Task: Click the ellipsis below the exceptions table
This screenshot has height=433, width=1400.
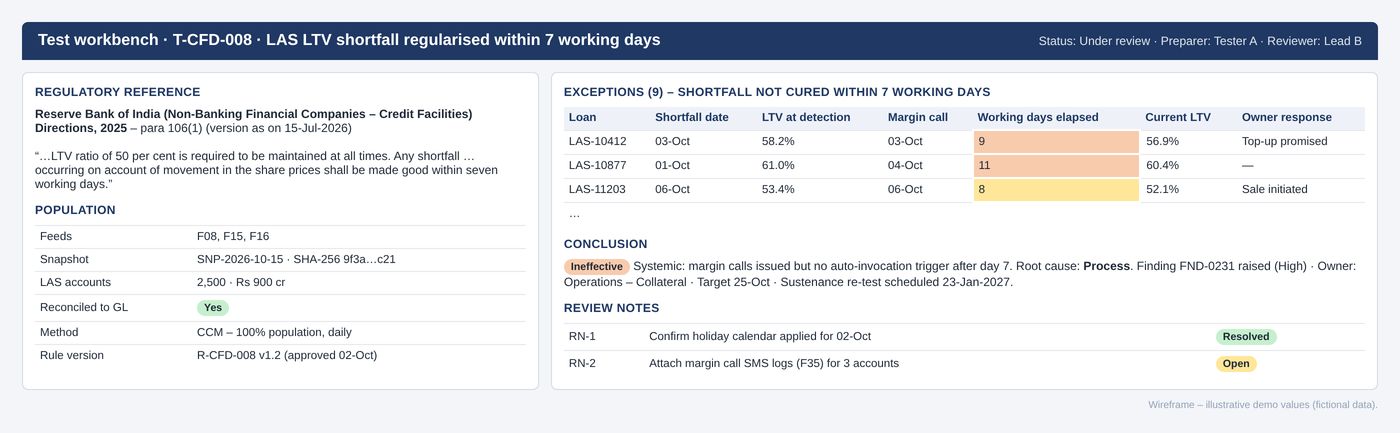Action: pyautogui.click(x=574, y=214)
